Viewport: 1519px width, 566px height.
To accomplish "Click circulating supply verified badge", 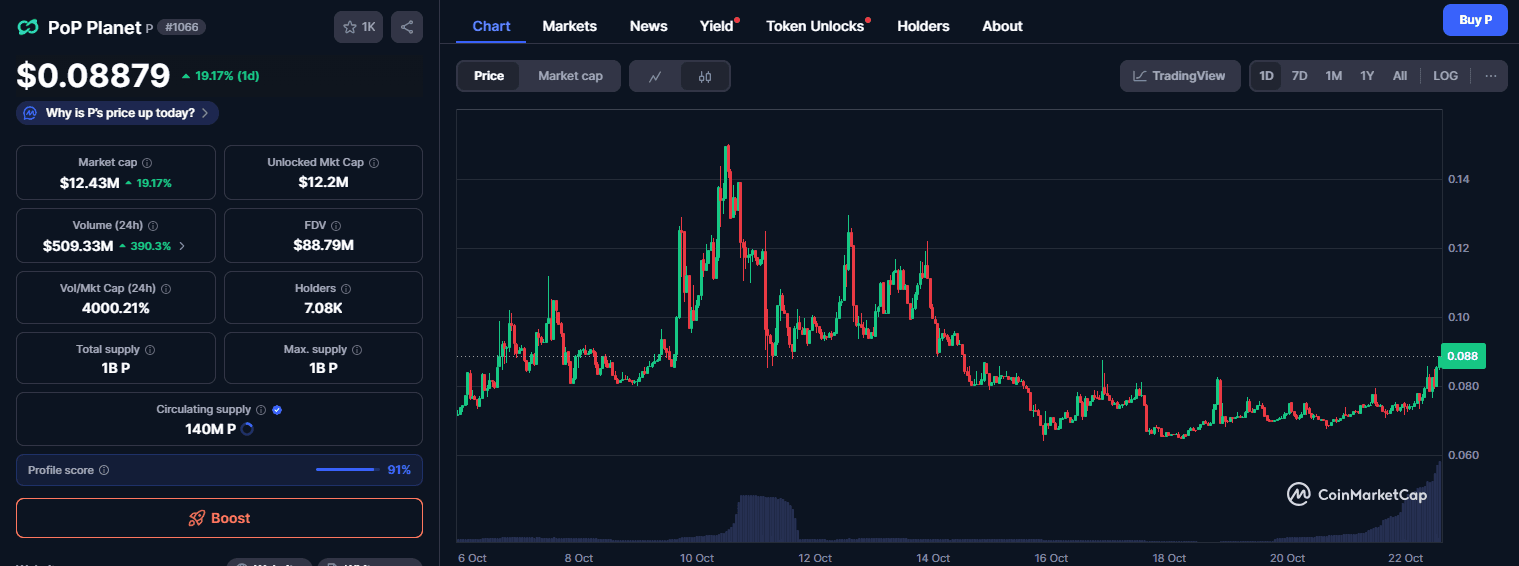I will 277,410.
